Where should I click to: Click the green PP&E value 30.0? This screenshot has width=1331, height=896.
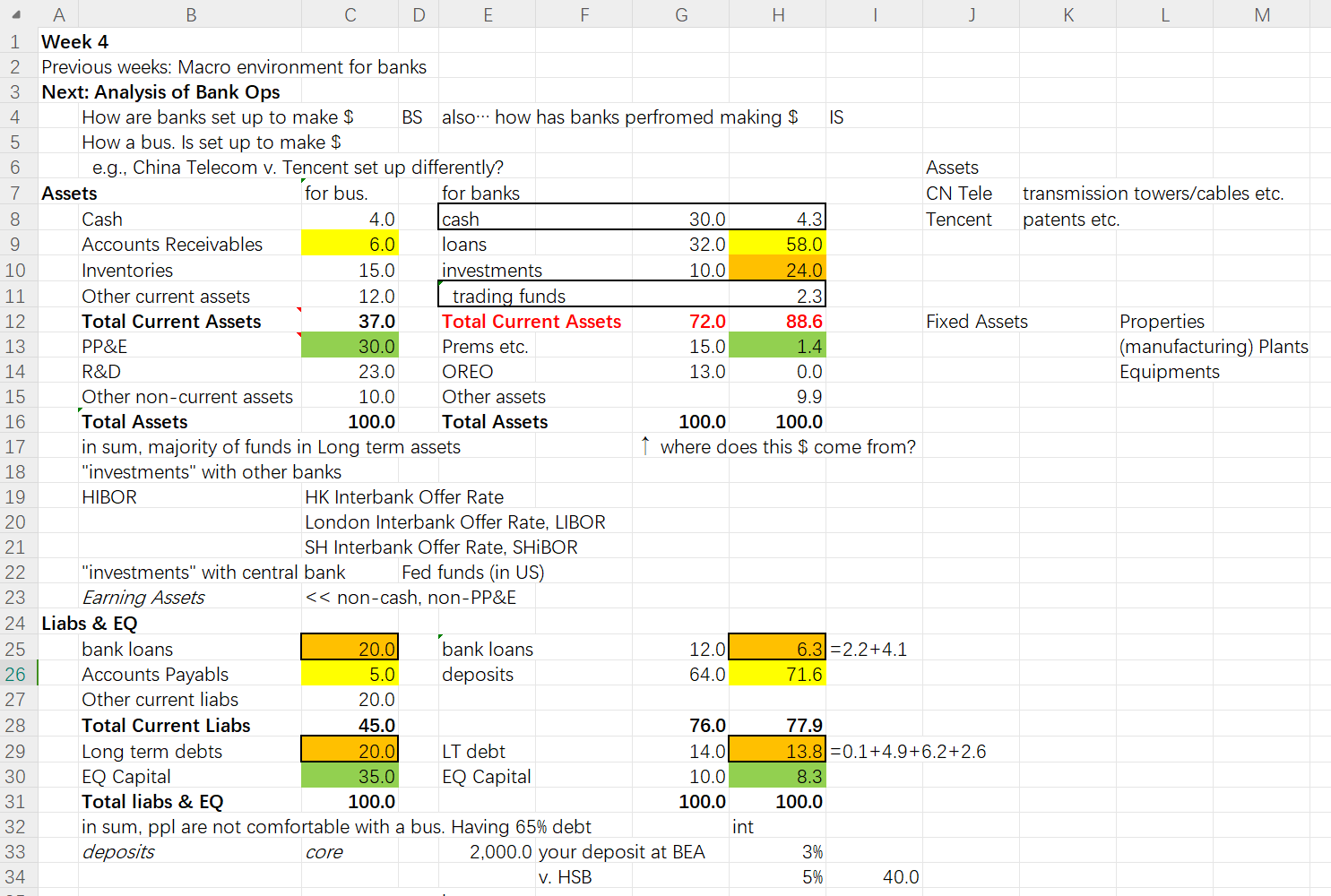click(350, 347)
